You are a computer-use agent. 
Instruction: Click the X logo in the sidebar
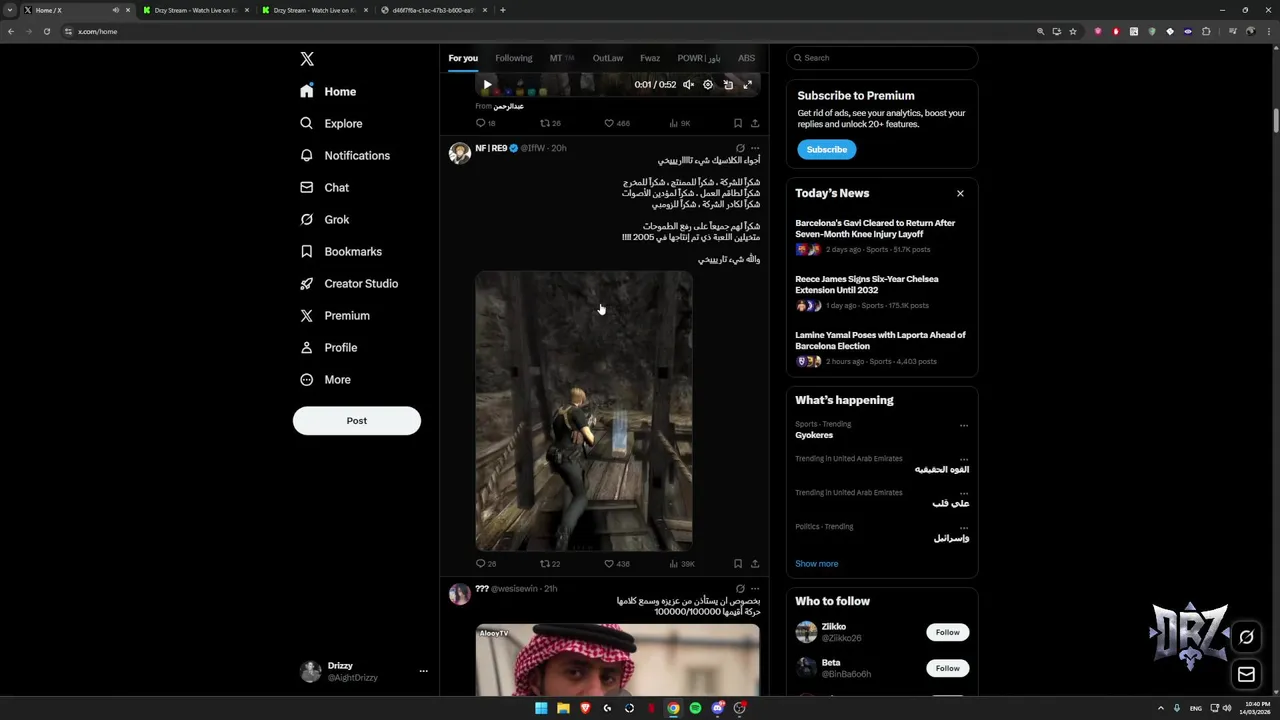(307, 59)
